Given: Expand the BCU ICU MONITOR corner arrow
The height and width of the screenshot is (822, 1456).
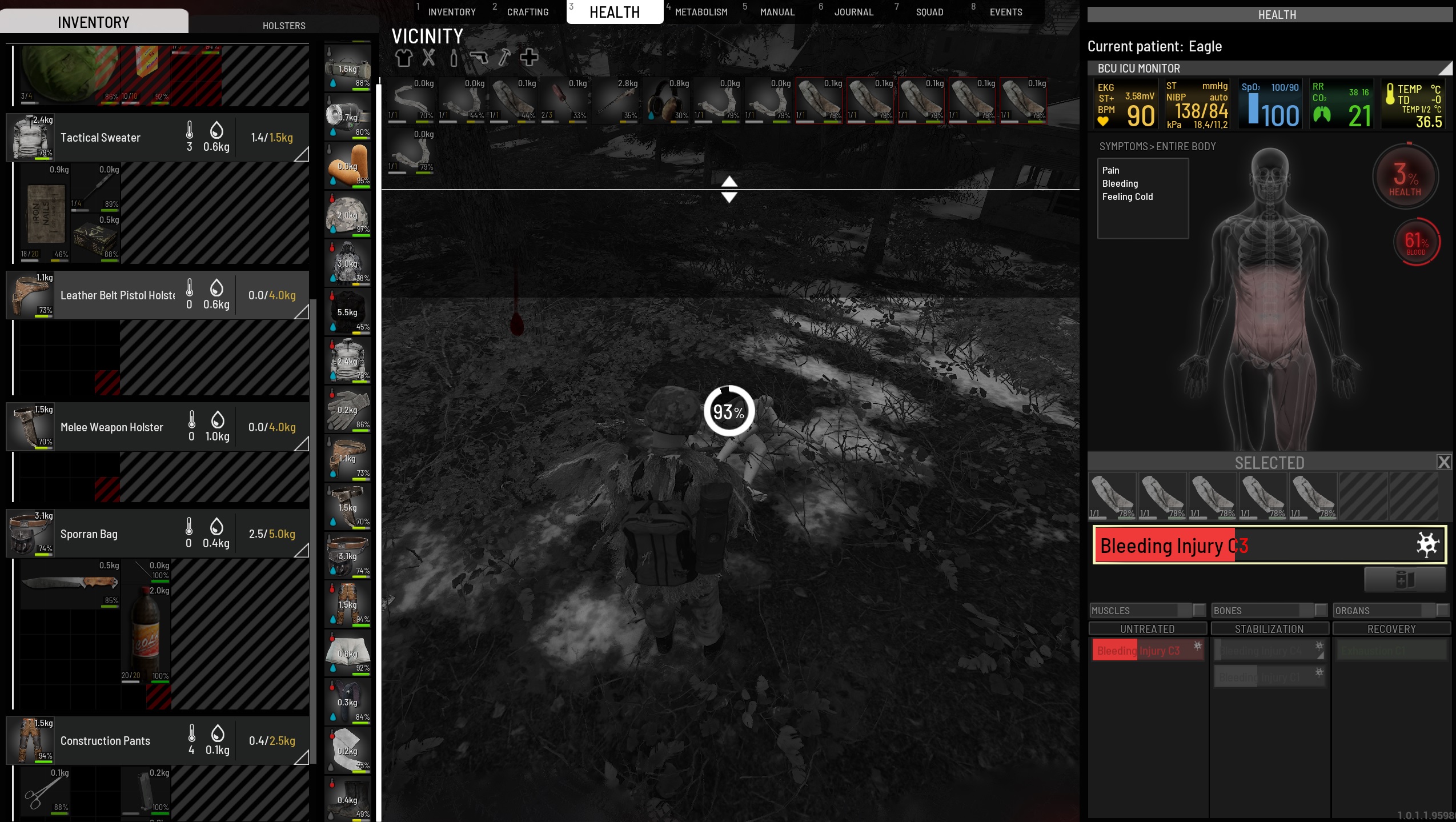Looking at the screenshot, I should pos(1445,69).
